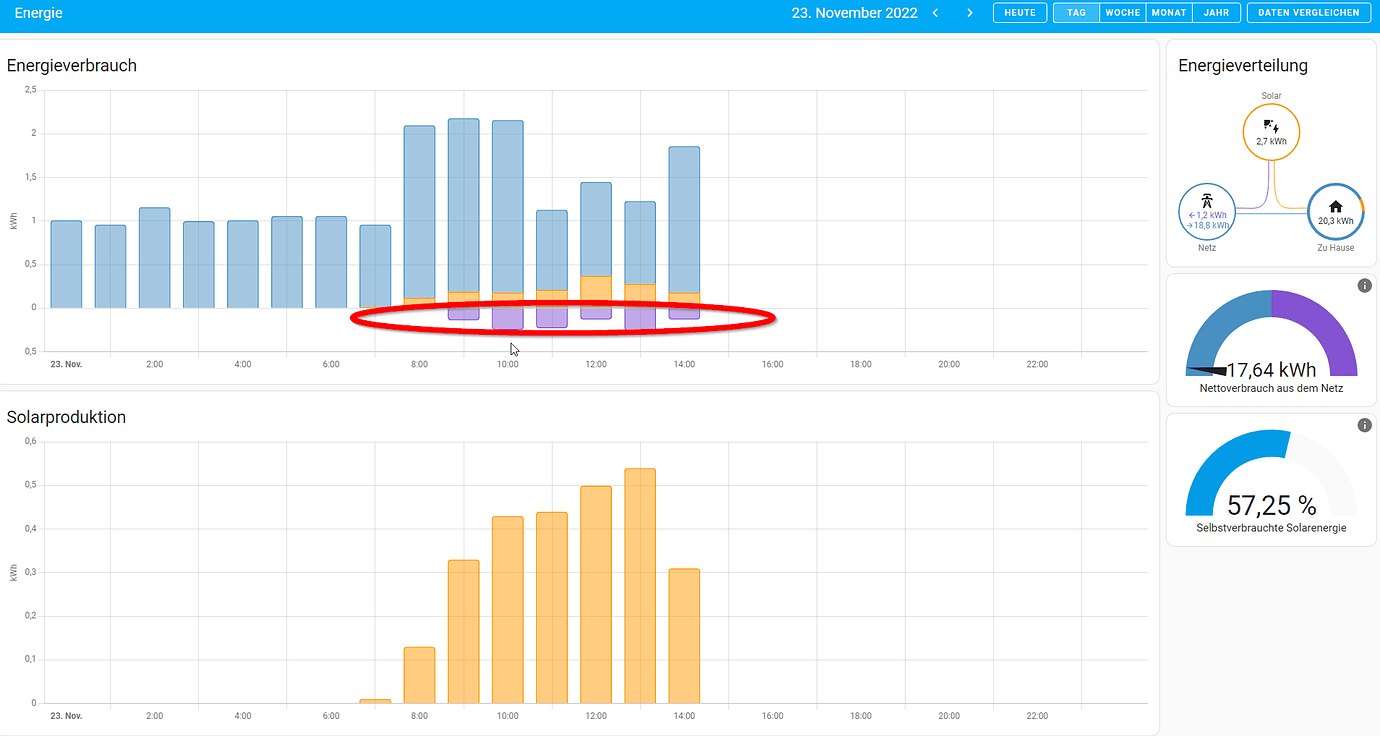
Task: Select the JAHR view option
Action: pyautogui.click(x=1216, y=12)
